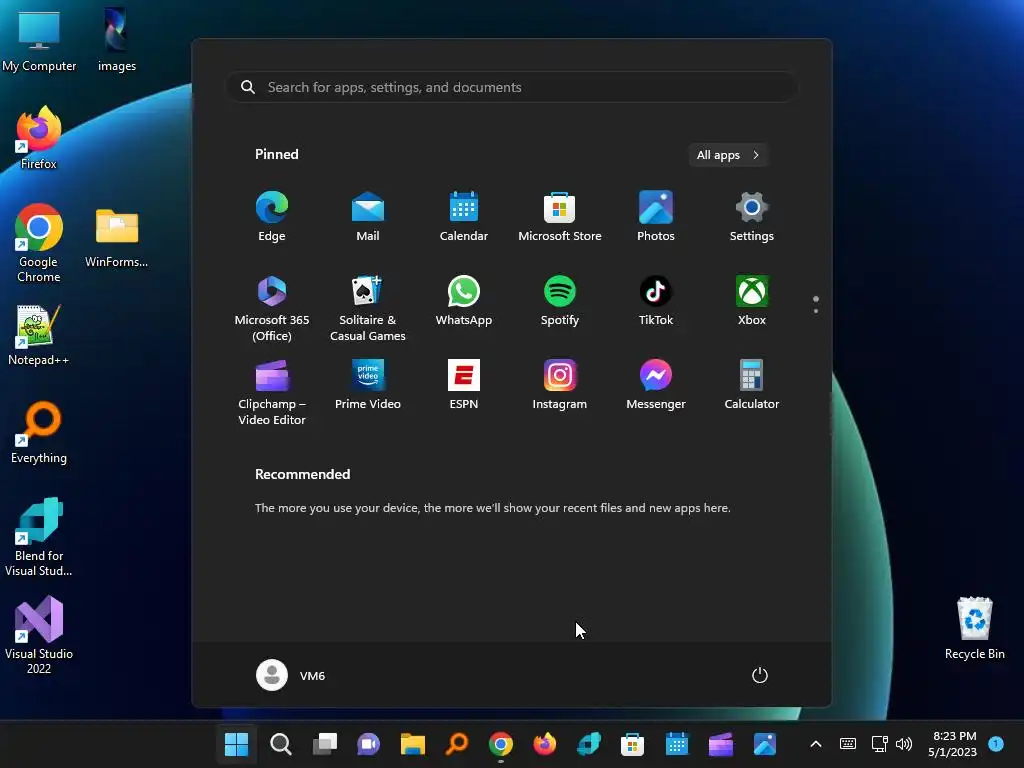Select Visual Studio 2022 desktop shortcut

pos(39,635)
